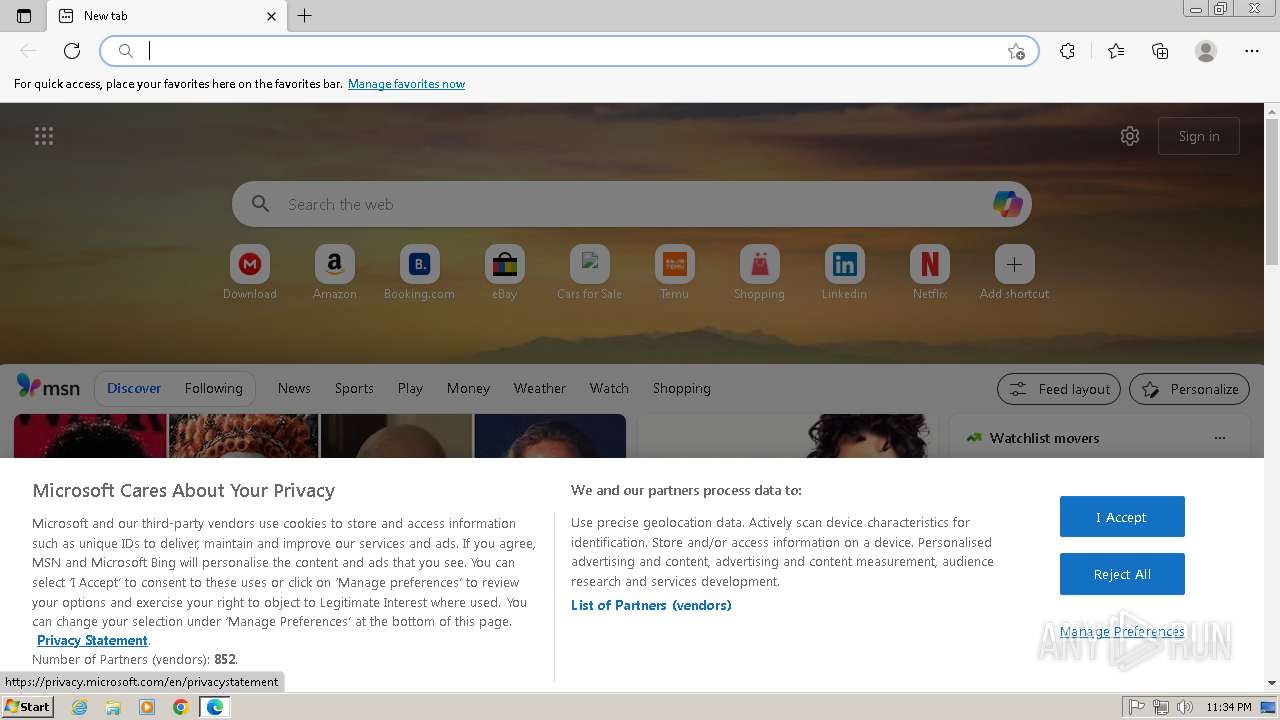Open the Privacy Statement link
The width and height of the screenshot is (1280, 720).
click(x=92, y=640)
